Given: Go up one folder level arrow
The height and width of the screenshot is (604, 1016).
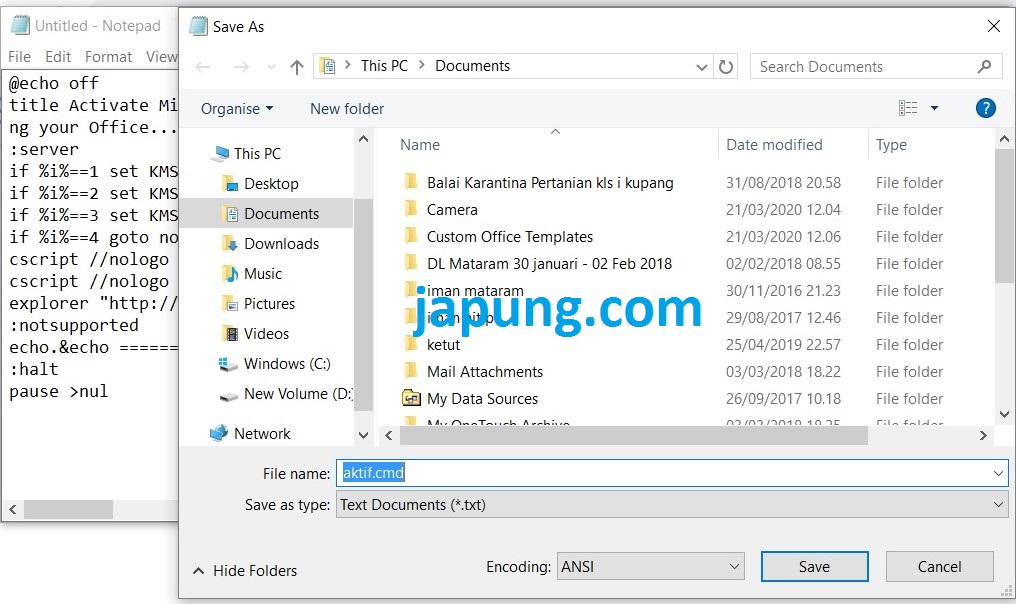Looking at the screenshot, I should (297, 67).
